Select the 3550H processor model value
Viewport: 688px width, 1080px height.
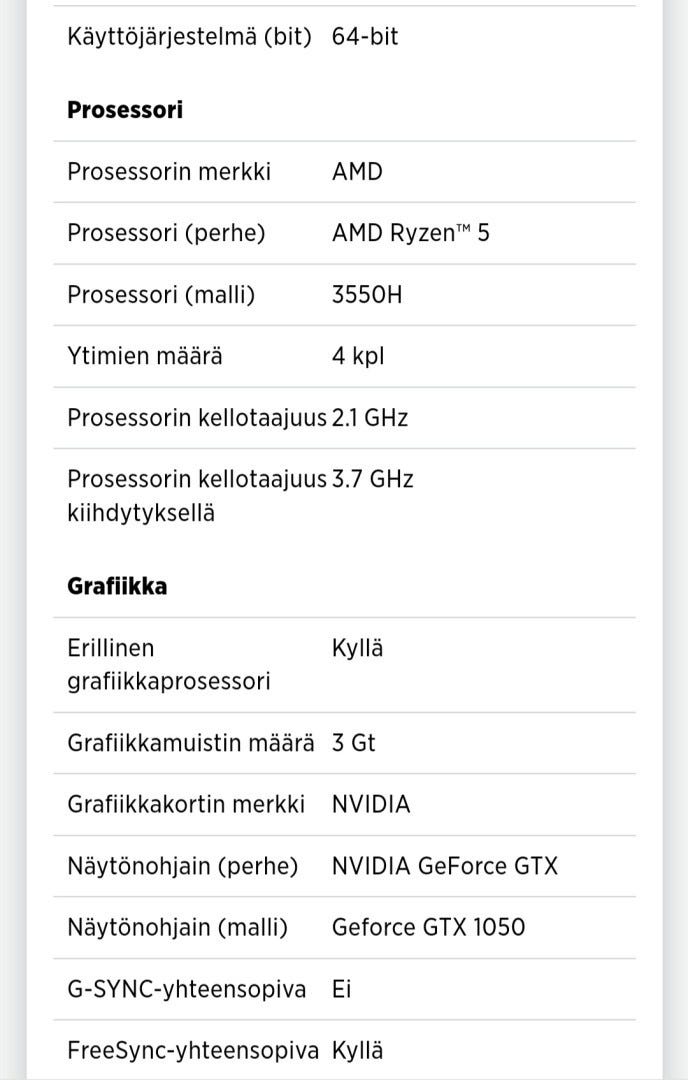click(x=367, y=295)
